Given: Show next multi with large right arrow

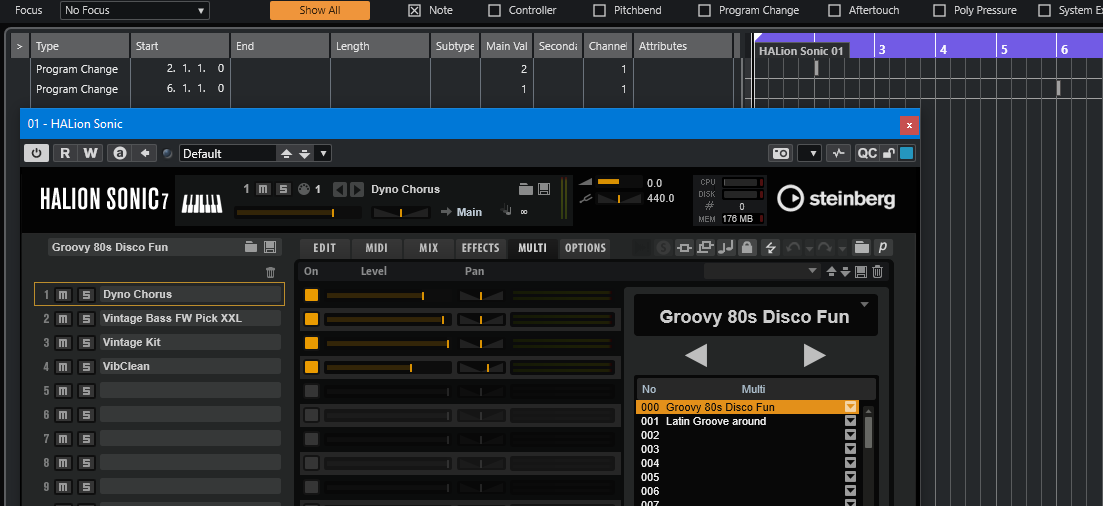Looking at the screenshot, I should tap(814, 355).
